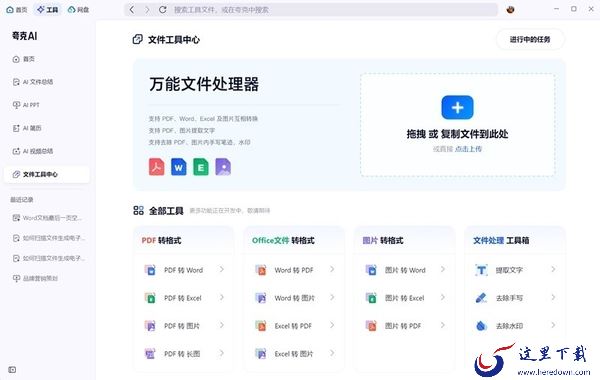Viewport: 600px width, 380px height.
Task: Click the PDF 转 图片 label
Action: click(x=182, y=326)
